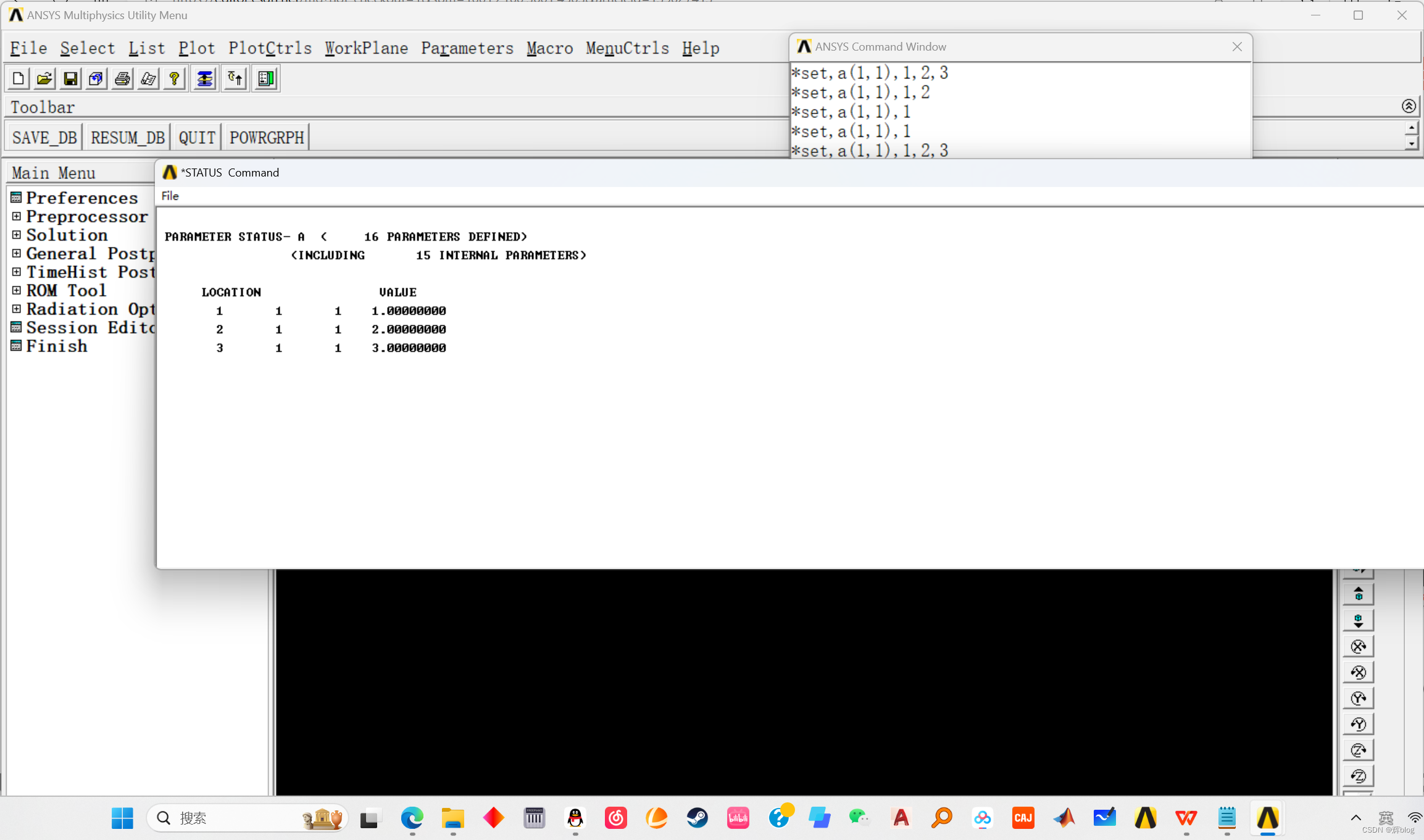The image size is (1424, 840).
Task: Rotate model counterclockwise about Y axis
Action: tap(1358, 725)
